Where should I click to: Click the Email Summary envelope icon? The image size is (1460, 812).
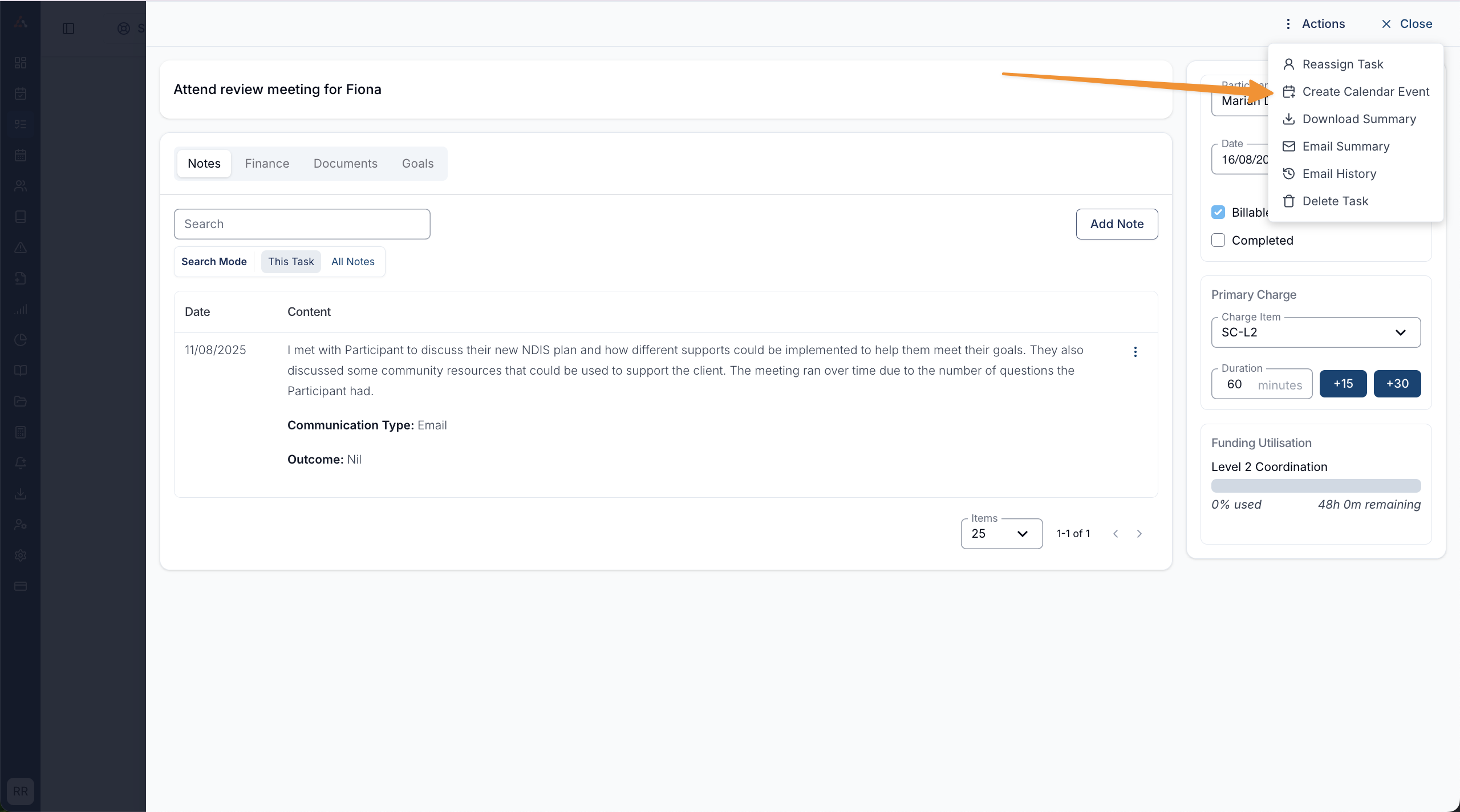coord(1288,146)
